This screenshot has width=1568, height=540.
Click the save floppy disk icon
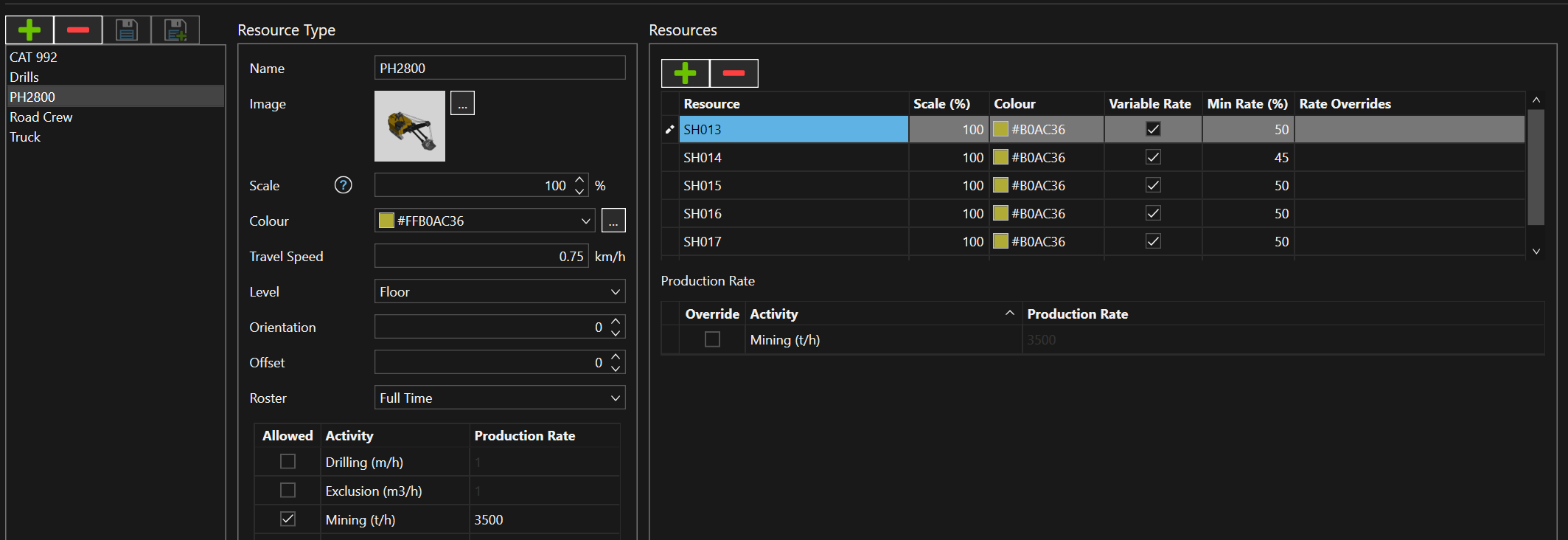(127, 30)
